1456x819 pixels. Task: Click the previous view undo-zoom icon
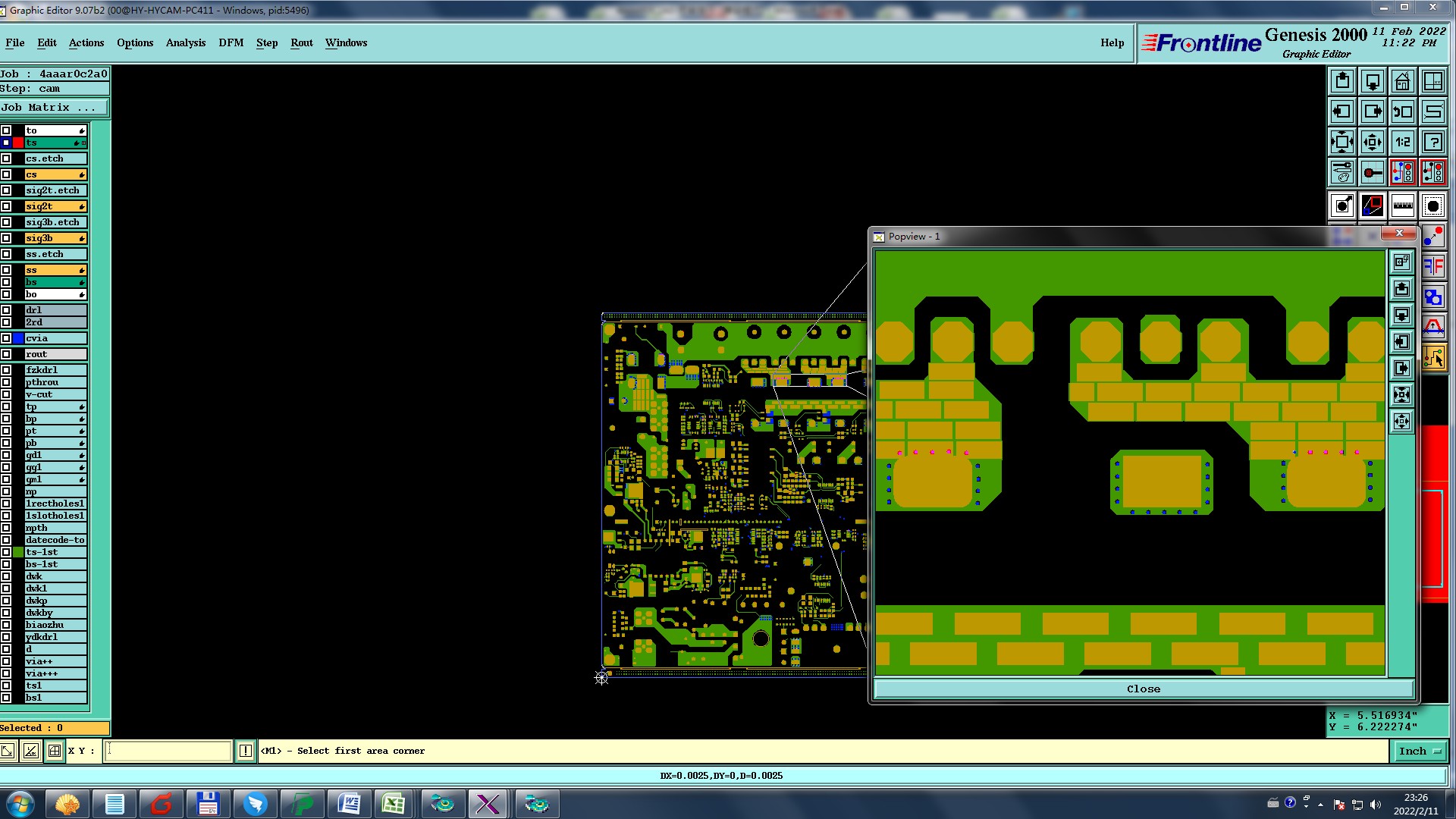(1403, 111)
